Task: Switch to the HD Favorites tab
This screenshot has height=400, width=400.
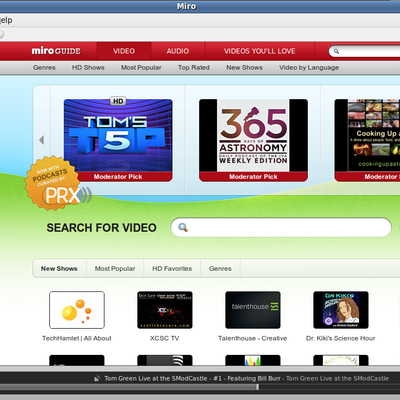Action: coord(172,269)
